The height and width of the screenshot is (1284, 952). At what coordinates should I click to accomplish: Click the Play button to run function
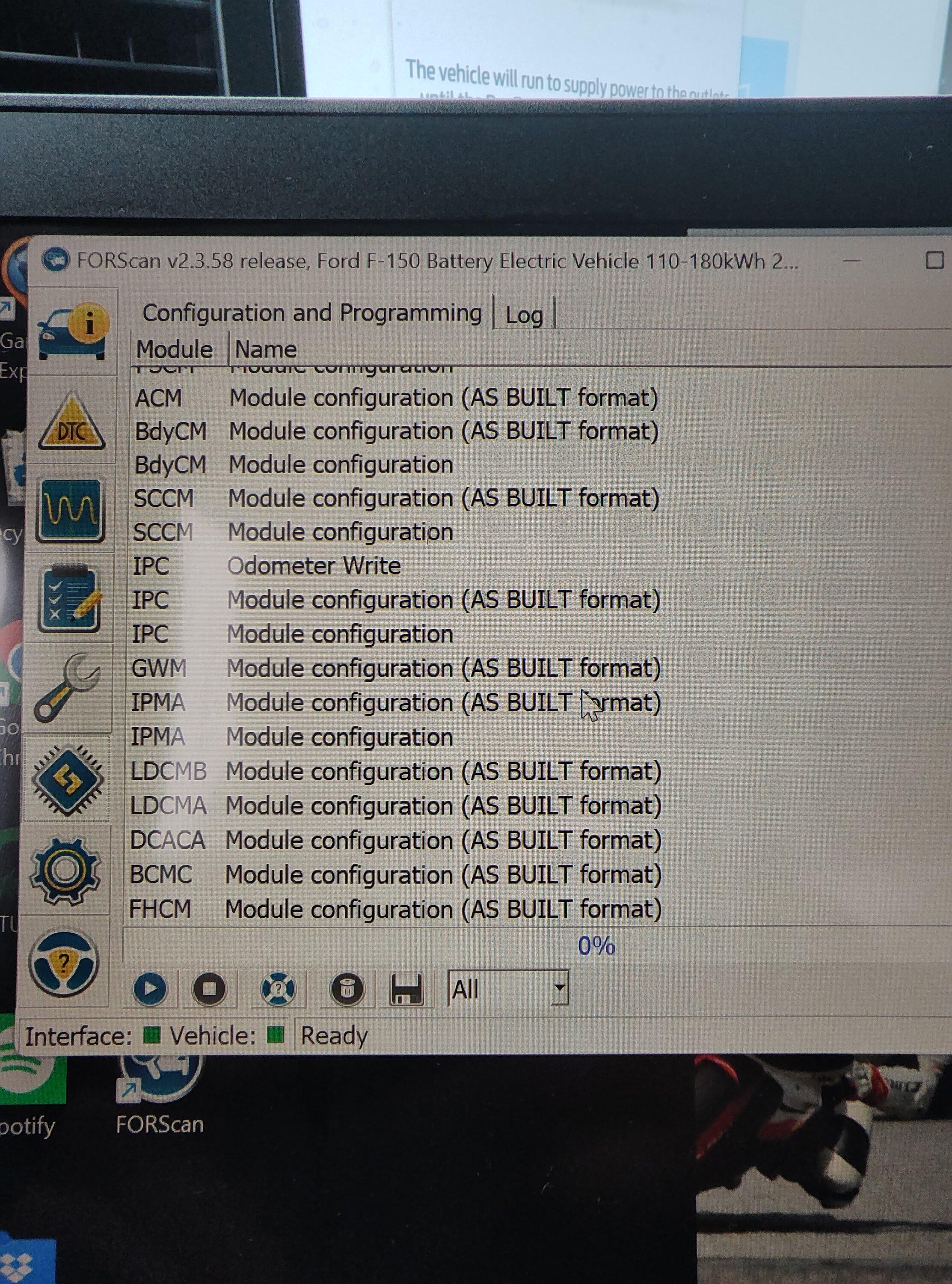[x=150, y=989]
